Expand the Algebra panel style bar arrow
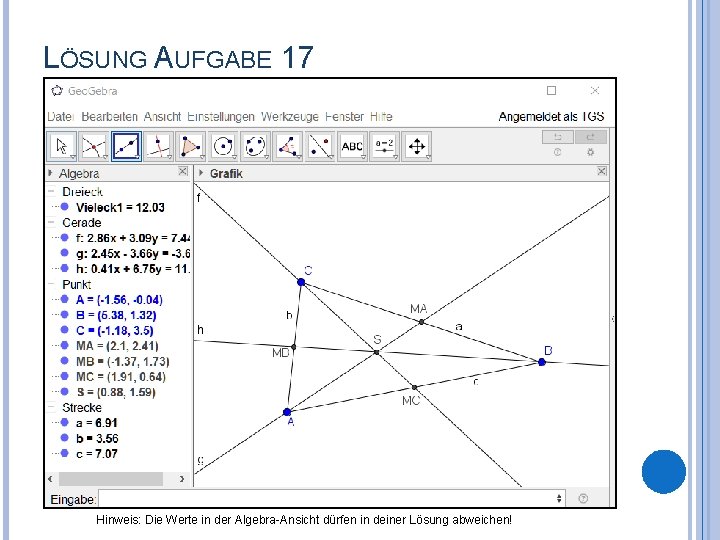The height and width of the screenshot is (540, 720). pyautogui.click(x=50, y=173)
